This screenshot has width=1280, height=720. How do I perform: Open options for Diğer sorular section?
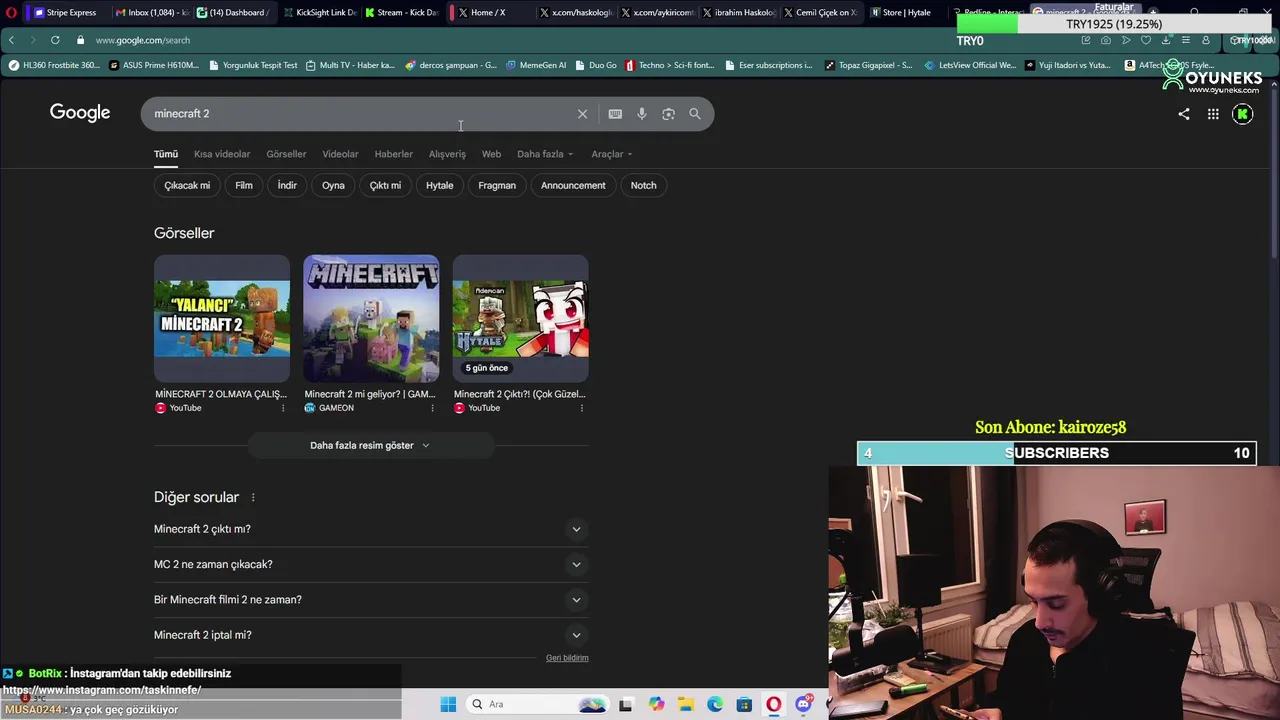[x=253, y=497]
